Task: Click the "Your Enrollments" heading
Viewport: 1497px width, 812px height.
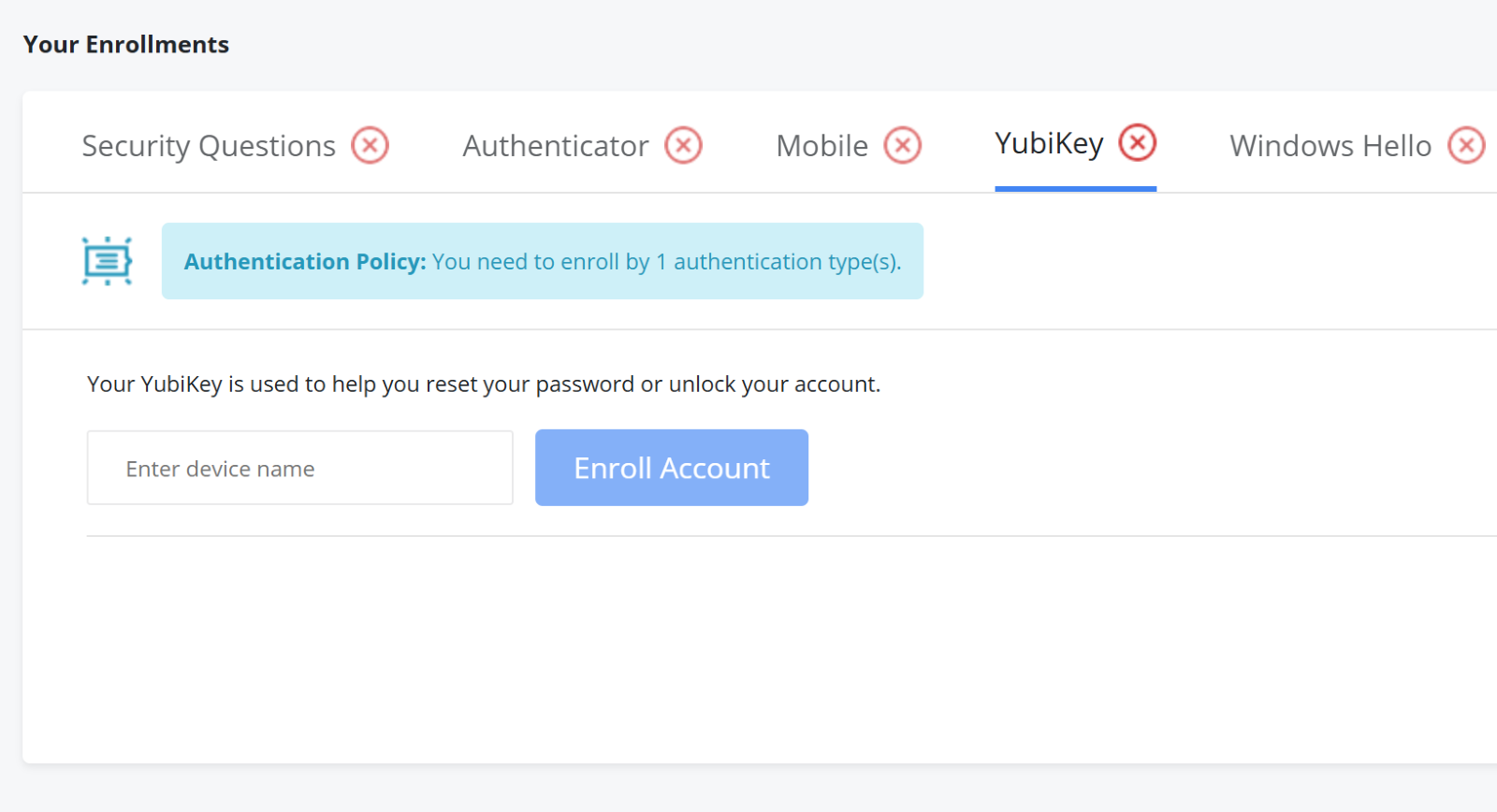Action: point(126,45)
